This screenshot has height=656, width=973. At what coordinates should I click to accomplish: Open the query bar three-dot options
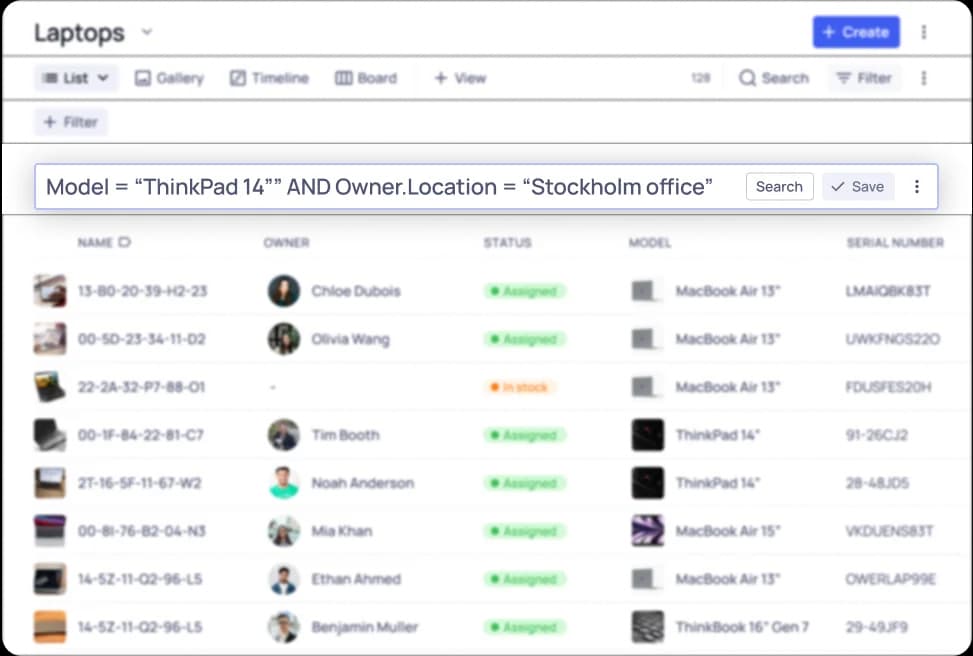(917, 187)
